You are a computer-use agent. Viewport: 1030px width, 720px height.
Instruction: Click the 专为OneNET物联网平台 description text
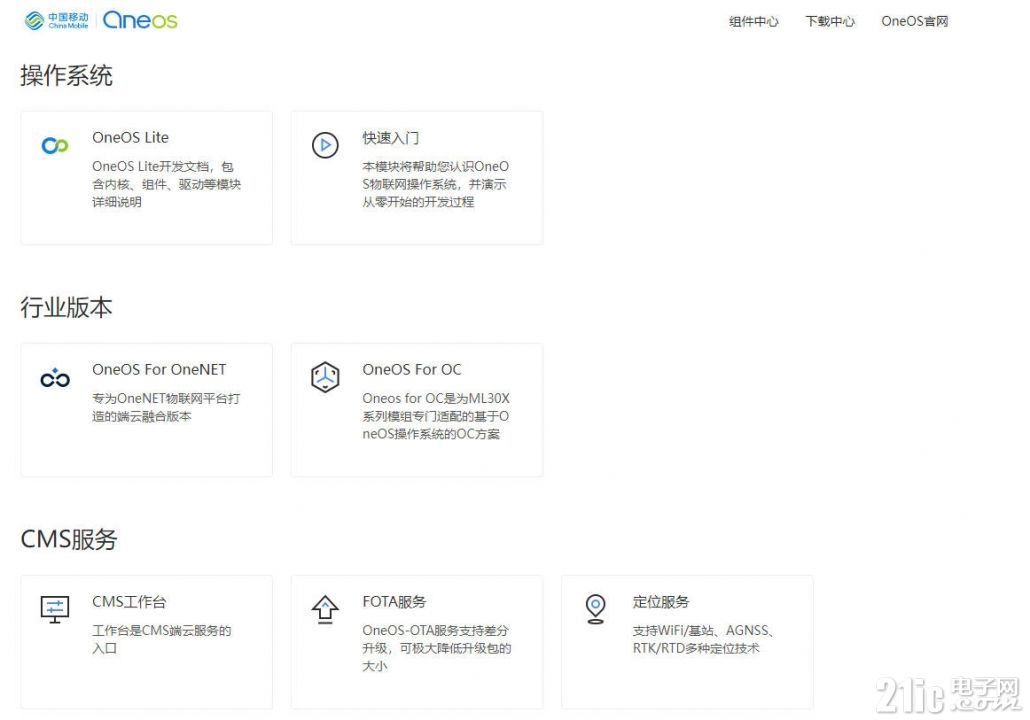tap(166, 407)
